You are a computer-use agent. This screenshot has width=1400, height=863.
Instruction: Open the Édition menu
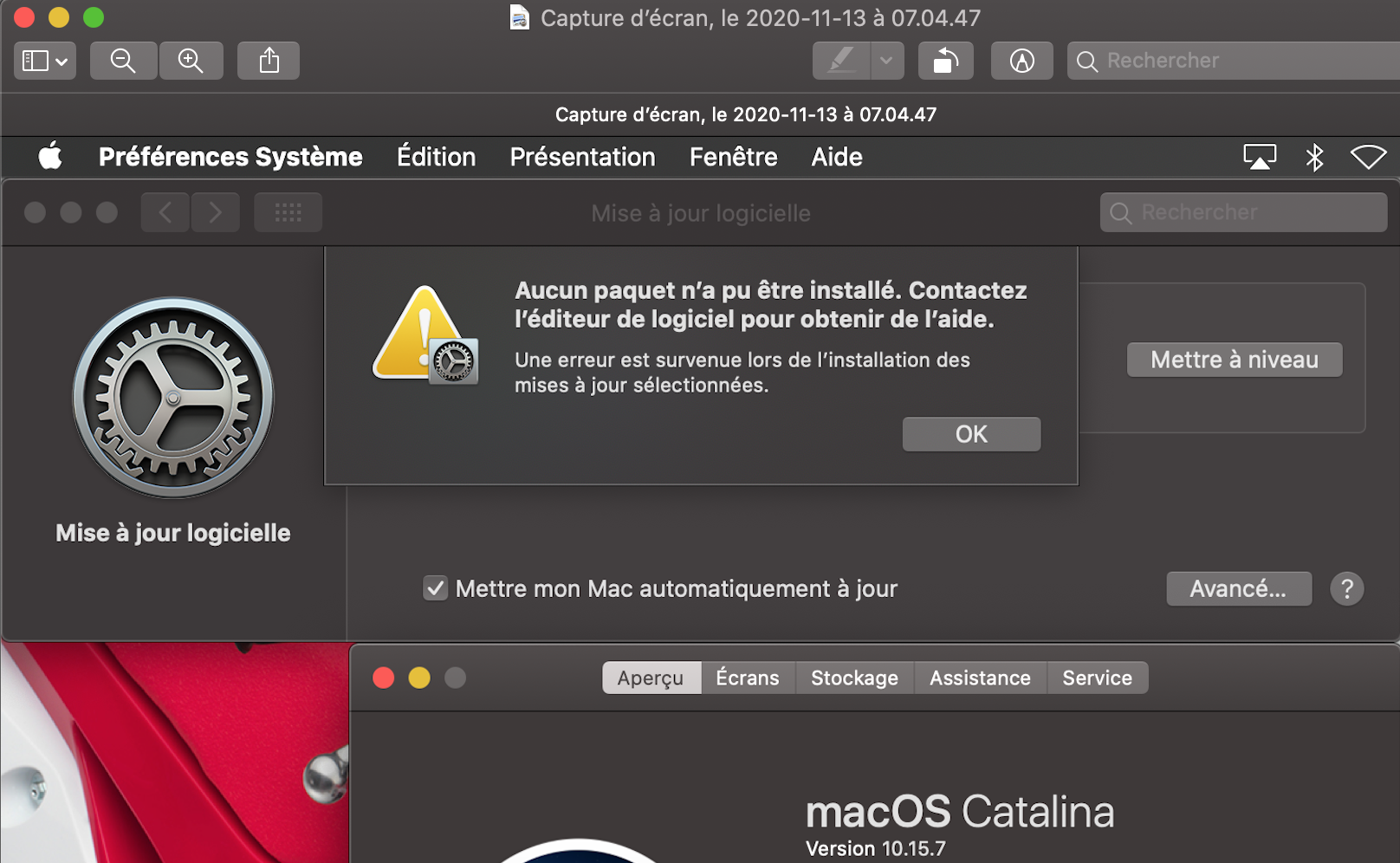click(x=437, y=157)
